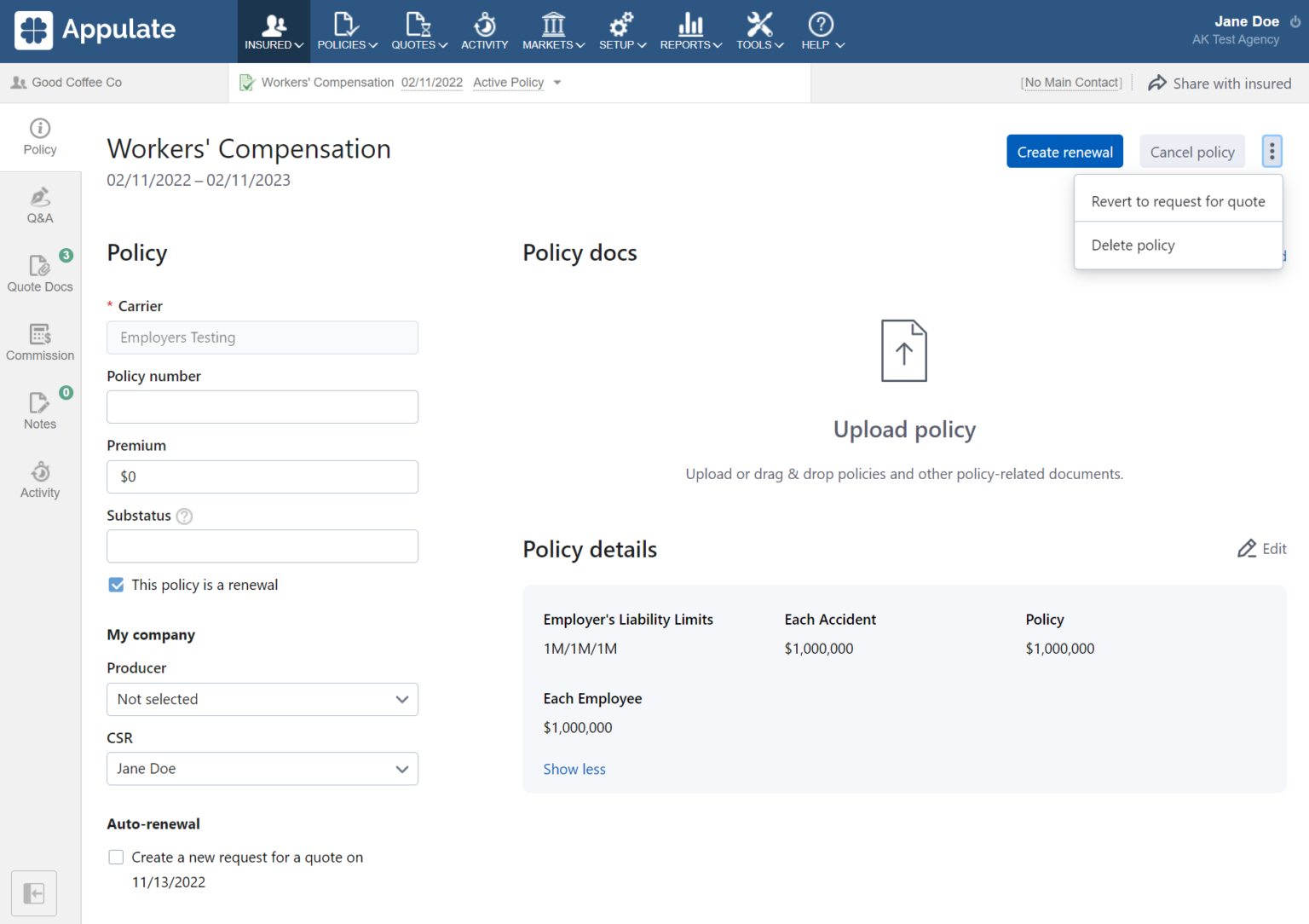Image resolution: width=1309 pixels, height=924 pixels.
Task: Edit the policy details
Action: click(1262, 549)
